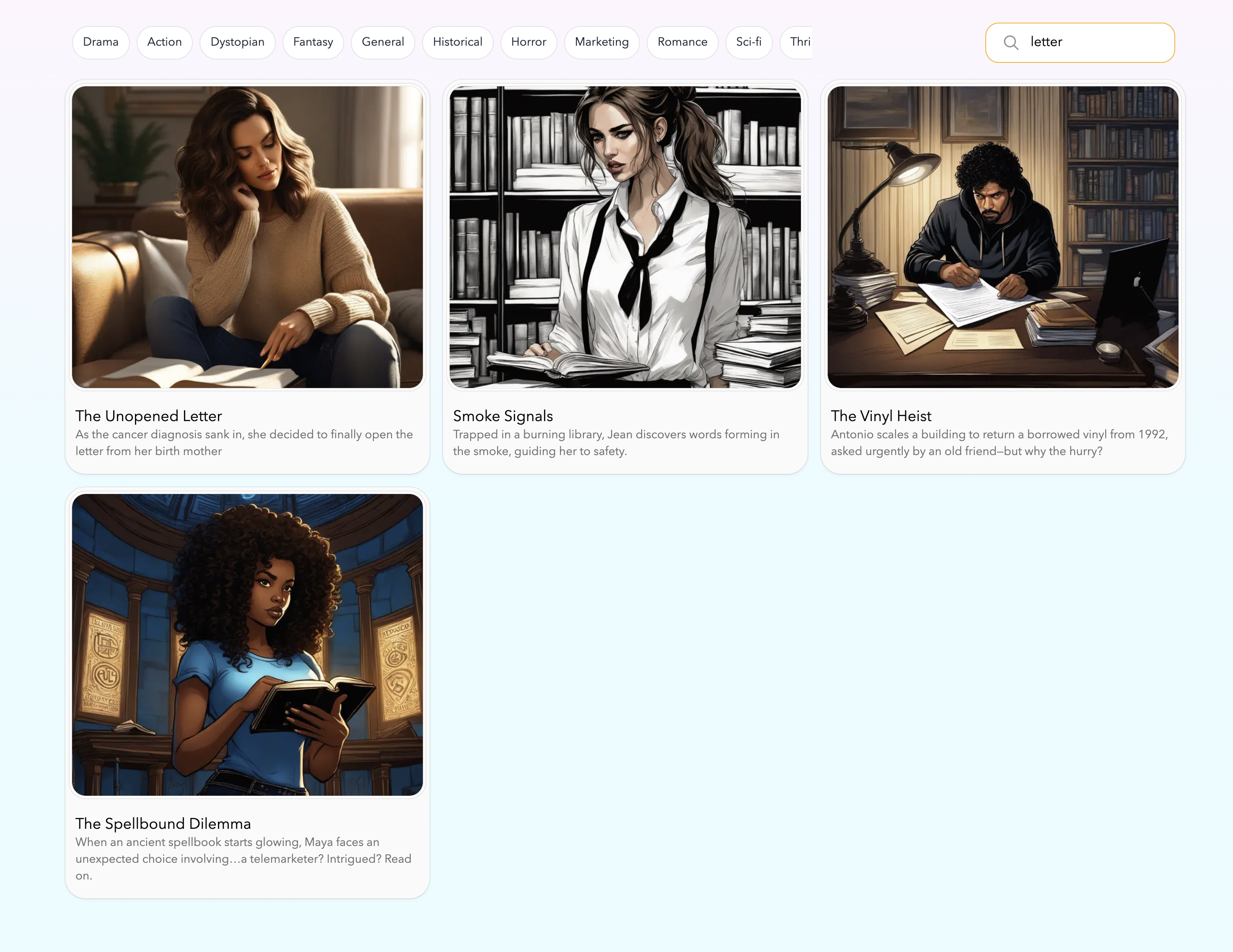Open The Unopened Letter cover image
Image resolution: width=1233 pixels, height=952 pixels.
click(247, 237)
